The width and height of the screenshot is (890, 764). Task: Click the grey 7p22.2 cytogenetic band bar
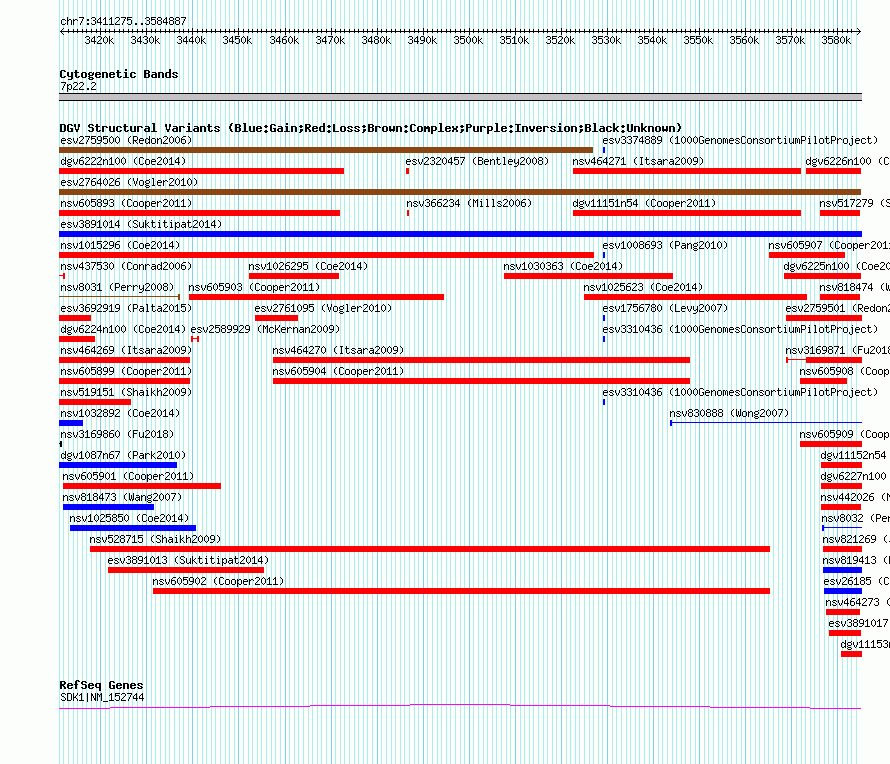(460, 97)
